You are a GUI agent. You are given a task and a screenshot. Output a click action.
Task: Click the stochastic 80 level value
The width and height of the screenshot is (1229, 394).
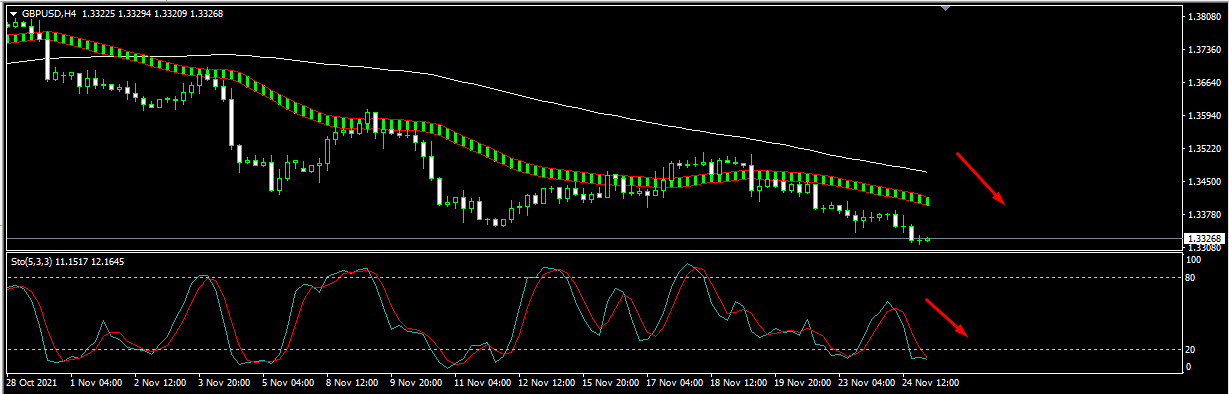coord(1191,278)
